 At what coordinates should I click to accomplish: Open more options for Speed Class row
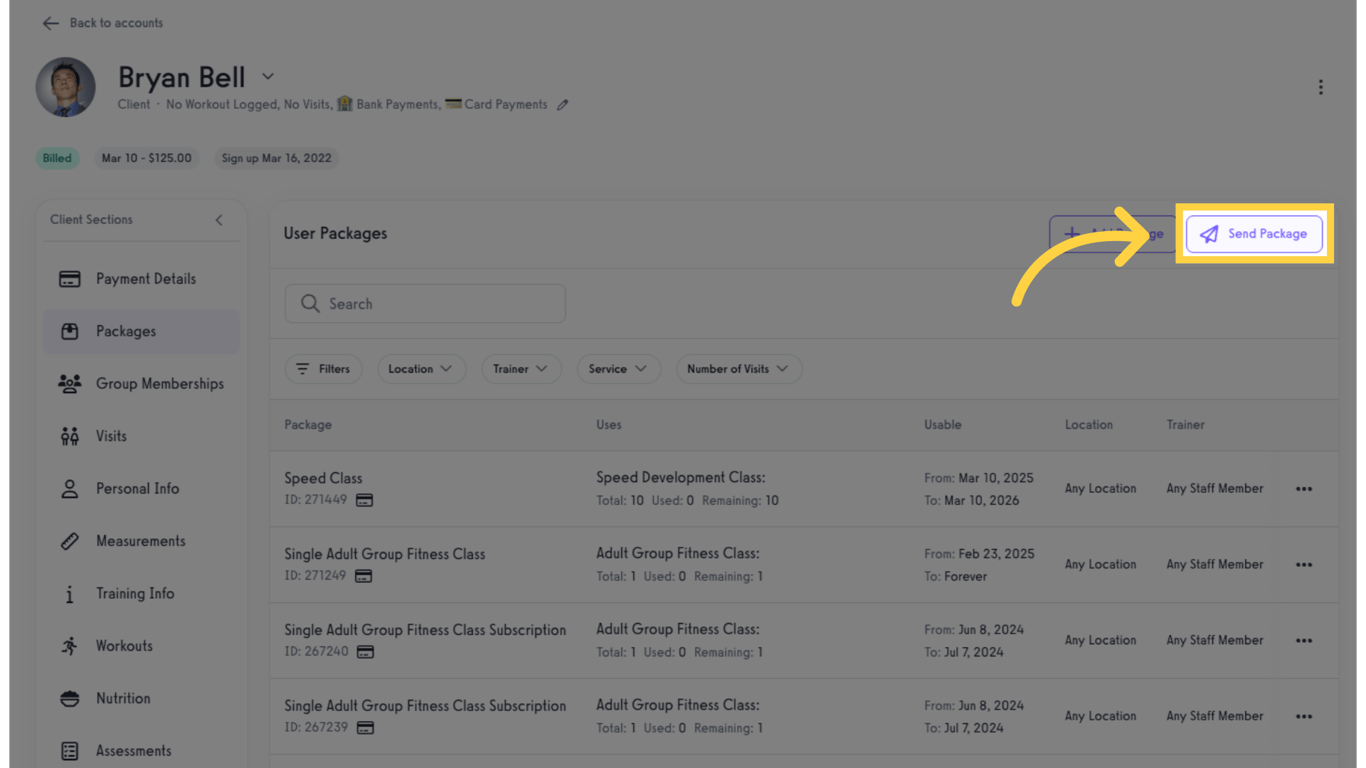tap(1304, 489)
